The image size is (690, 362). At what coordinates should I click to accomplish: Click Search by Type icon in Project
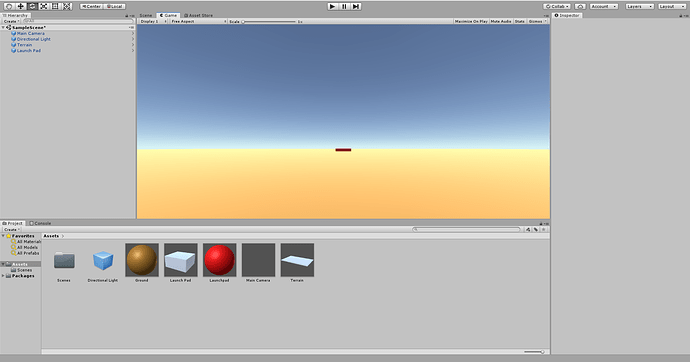(x=528, y=229)
